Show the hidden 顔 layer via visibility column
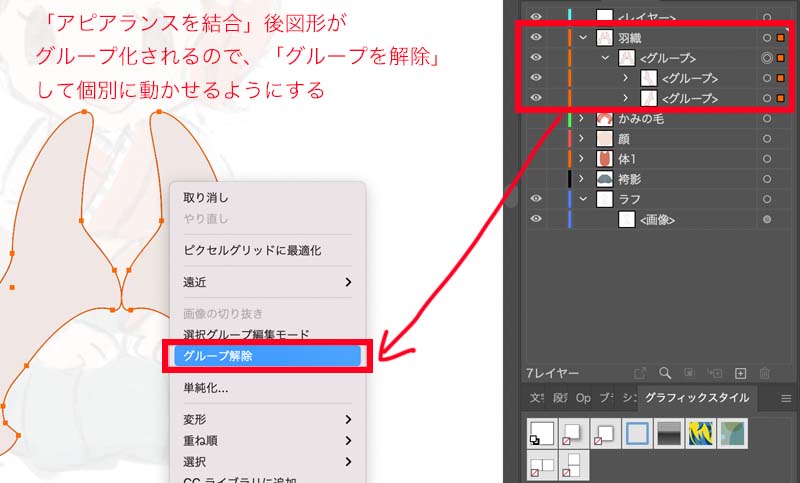 click(x=536, y=139)
